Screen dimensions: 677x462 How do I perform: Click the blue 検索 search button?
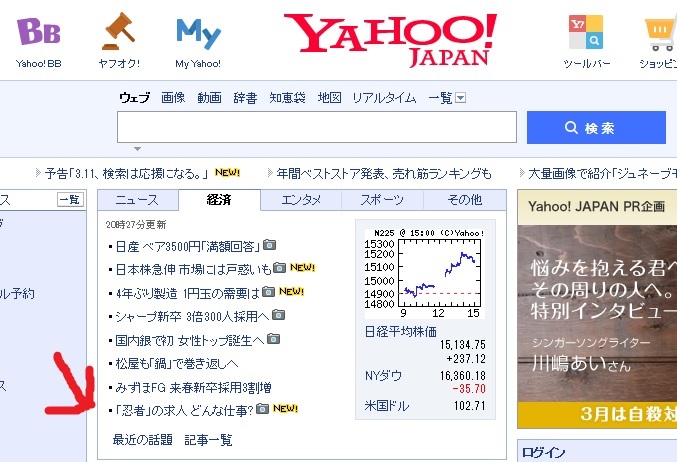(x=596, y=127)
